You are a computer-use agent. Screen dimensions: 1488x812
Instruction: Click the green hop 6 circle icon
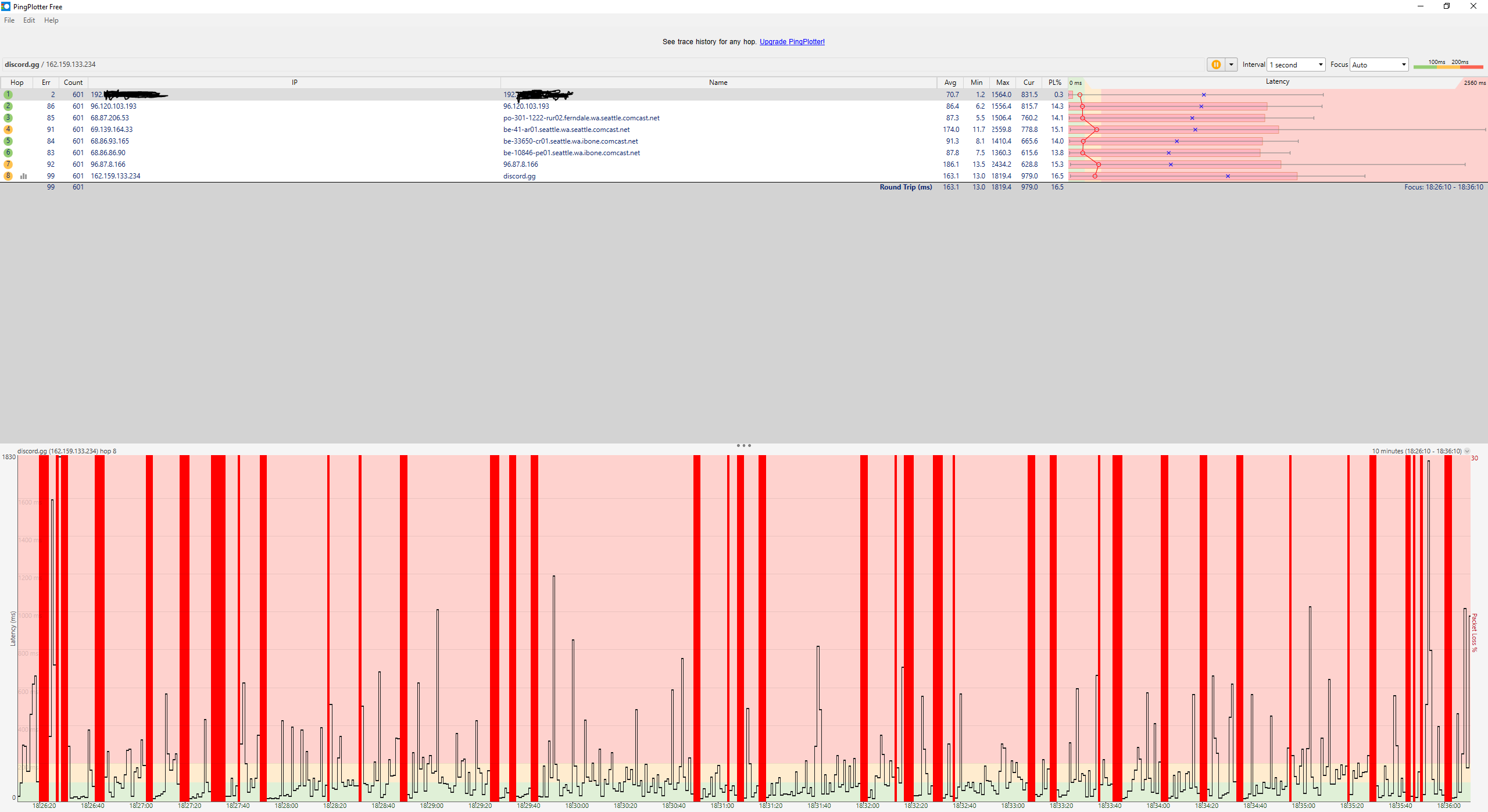tap(8, 152)
